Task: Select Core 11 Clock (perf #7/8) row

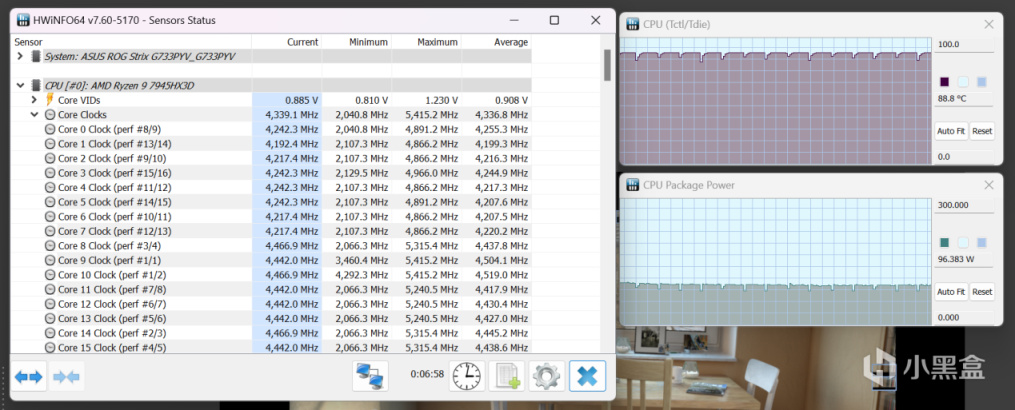Action: 272,290
